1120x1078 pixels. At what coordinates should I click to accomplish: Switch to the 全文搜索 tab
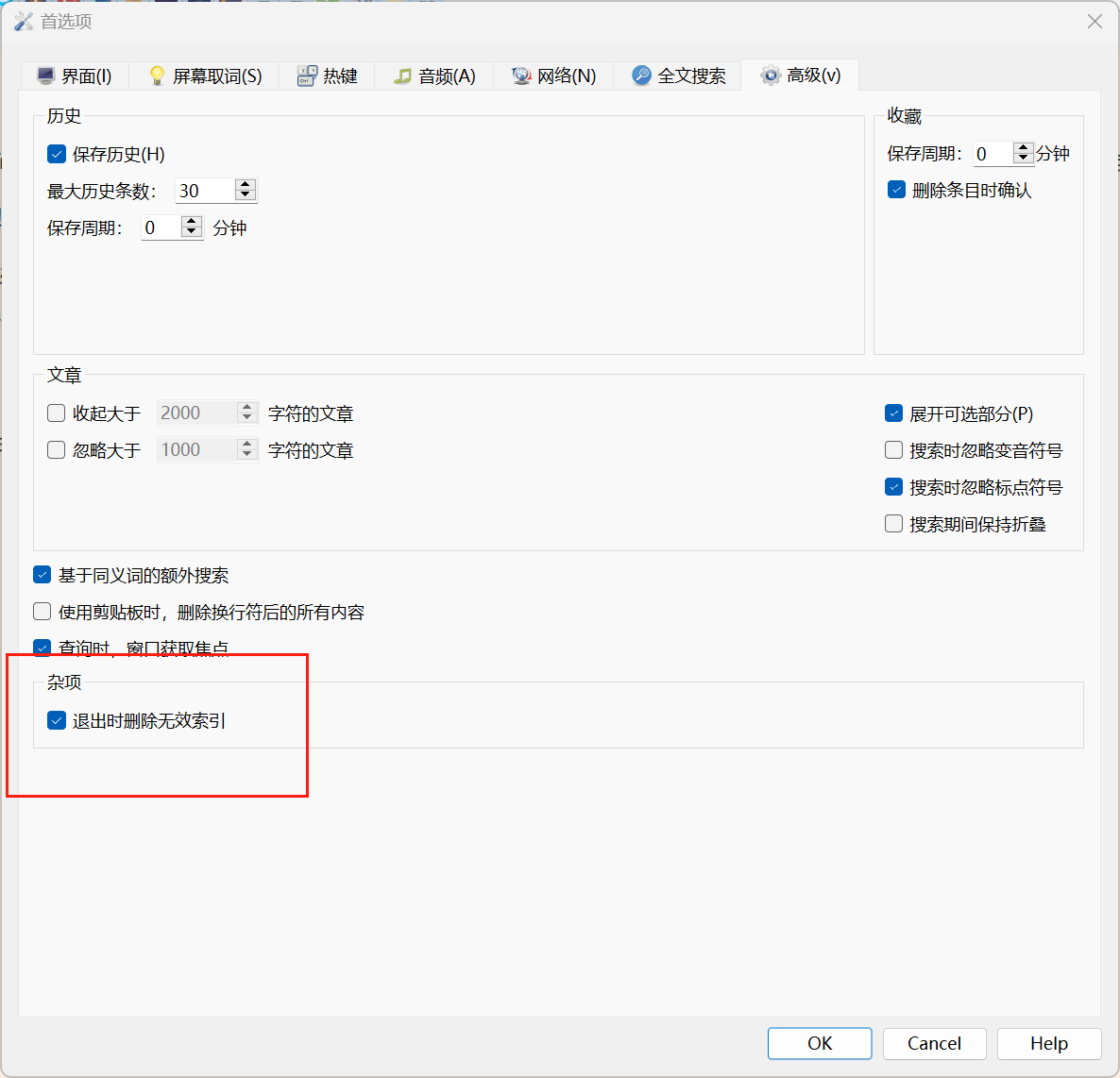678,76
